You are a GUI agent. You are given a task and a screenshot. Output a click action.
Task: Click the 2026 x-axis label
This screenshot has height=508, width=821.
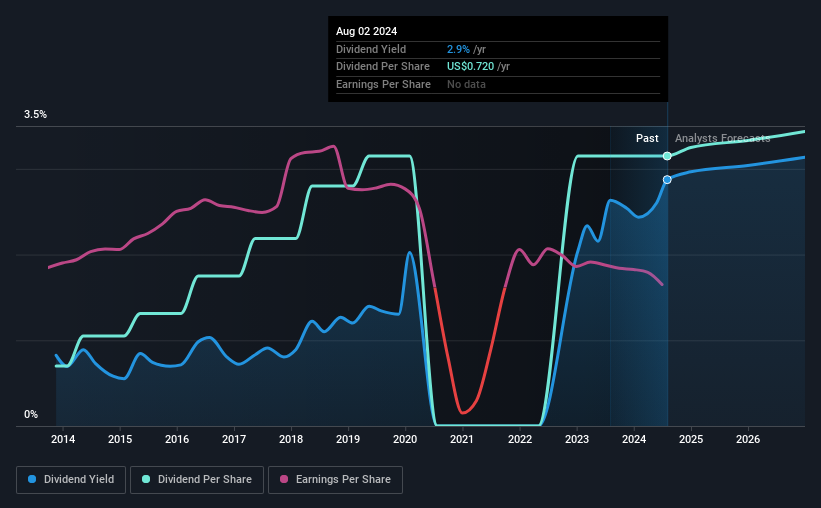point(748,439)
